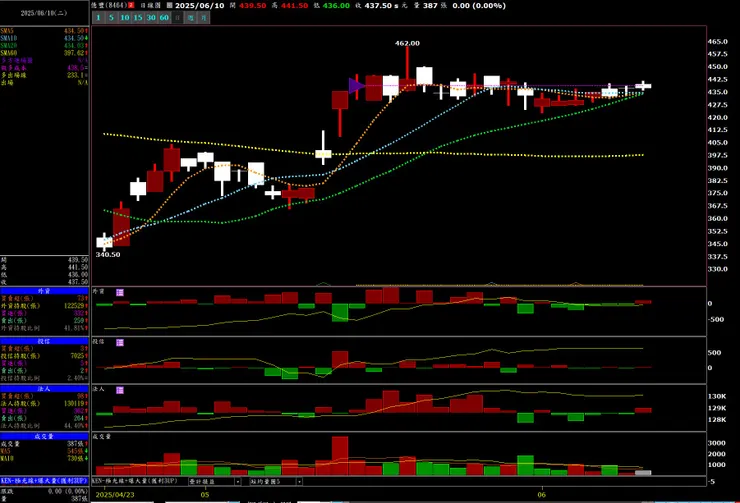The image size is (740, 503).
Task: Select the 60-minute timeframe button
Action: (x=164, y=17)
